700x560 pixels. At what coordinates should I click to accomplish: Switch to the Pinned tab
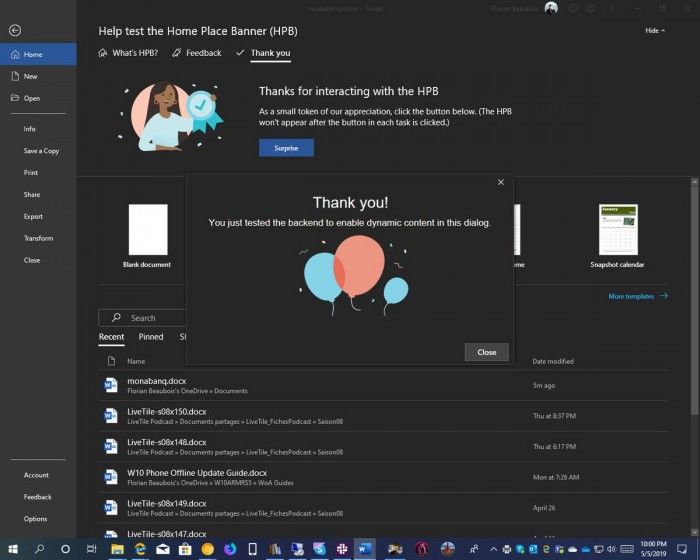pyautogui.click(x=151, y=337)
